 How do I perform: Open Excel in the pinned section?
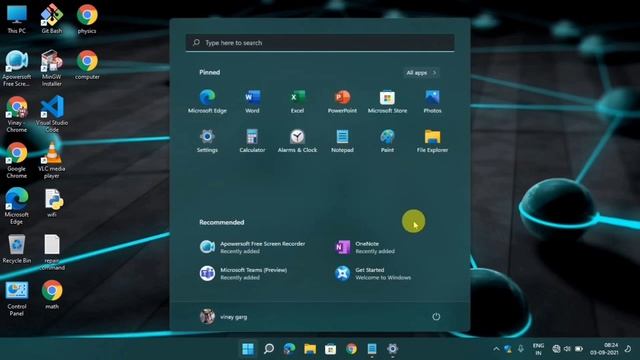click(297, 101)
